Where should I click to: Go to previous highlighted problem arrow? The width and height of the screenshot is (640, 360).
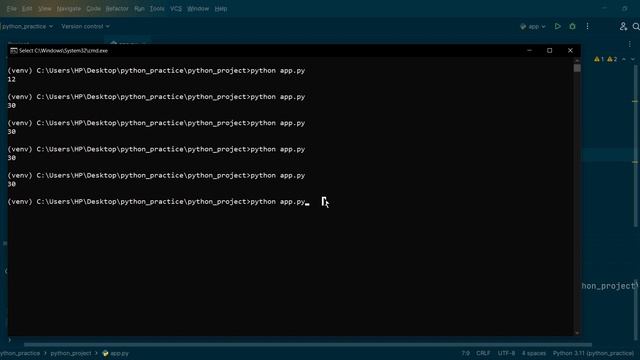click(x=624, y=59)
